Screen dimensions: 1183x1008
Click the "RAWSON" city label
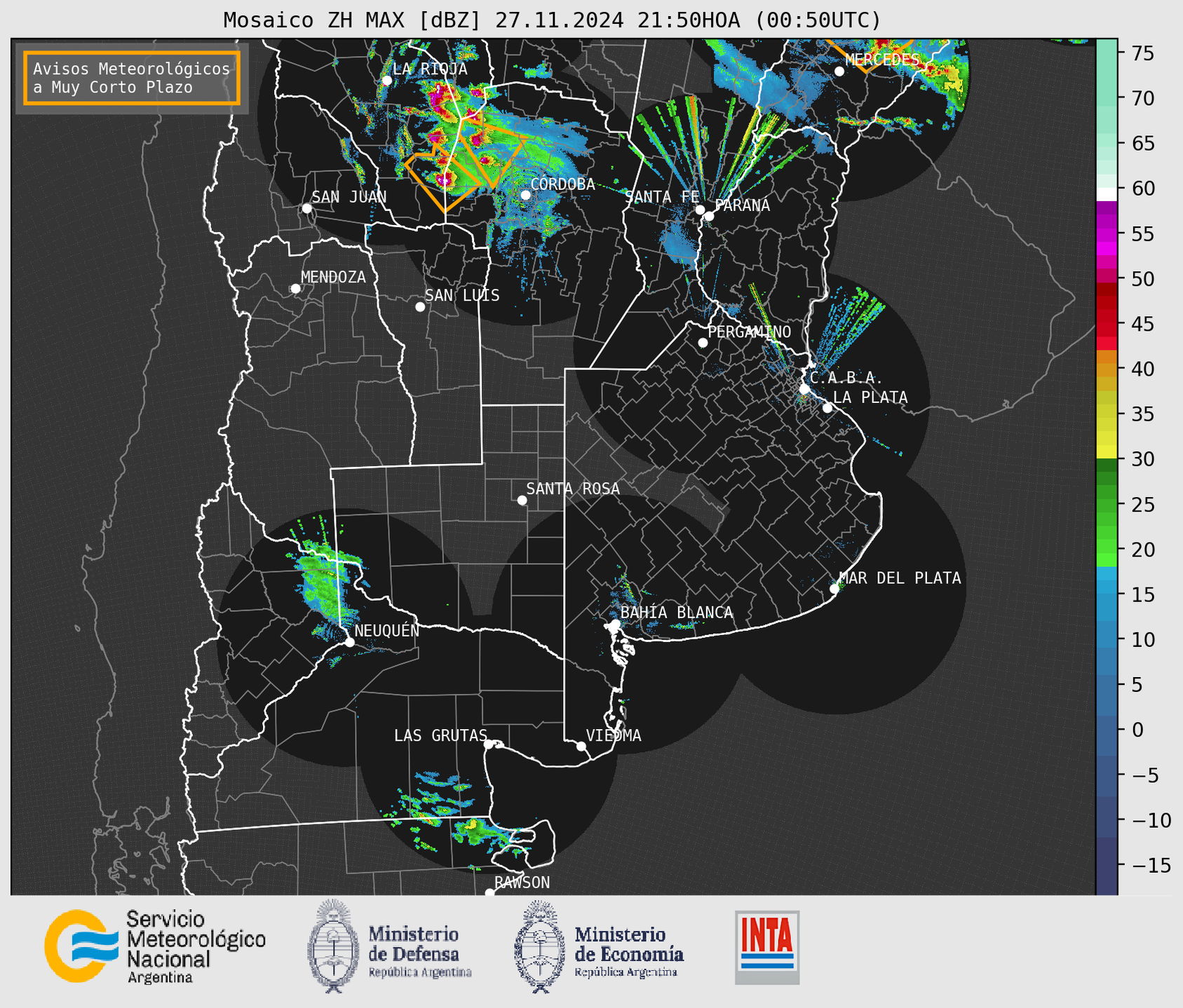522,883
